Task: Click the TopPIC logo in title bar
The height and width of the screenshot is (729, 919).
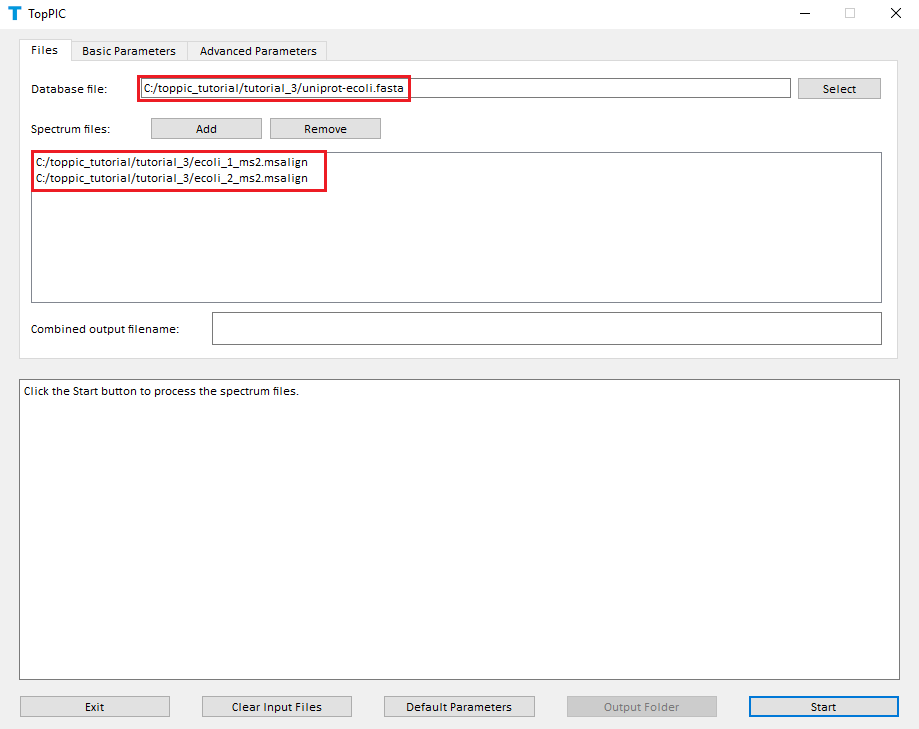Action: [14, 14]
